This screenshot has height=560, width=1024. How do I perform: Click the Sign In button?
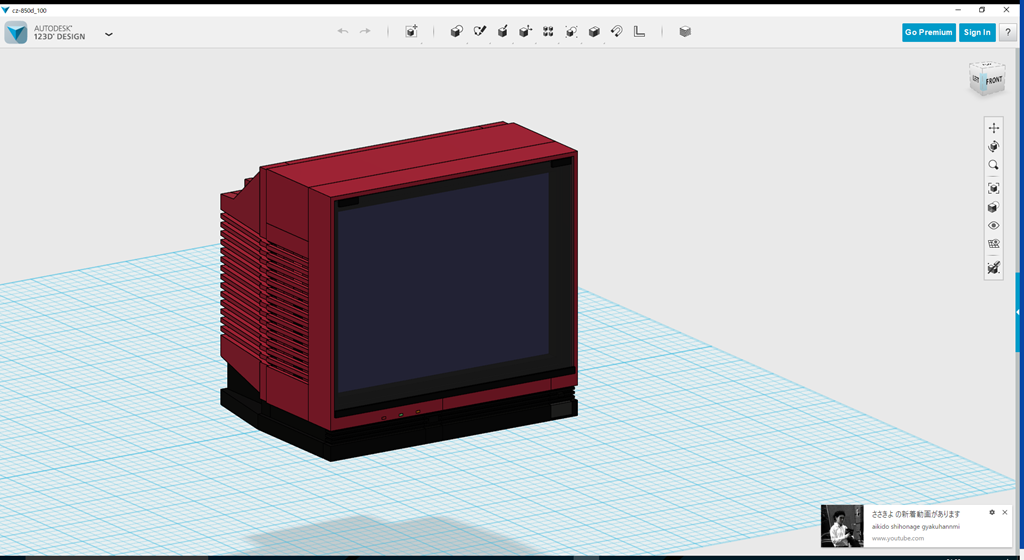976,32
